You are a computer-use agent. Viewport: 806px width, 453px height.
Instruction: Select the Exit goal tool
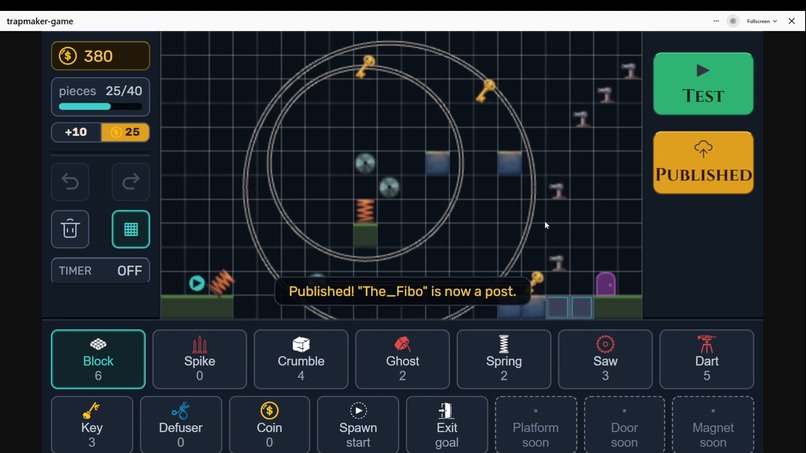tap(447, 425)
